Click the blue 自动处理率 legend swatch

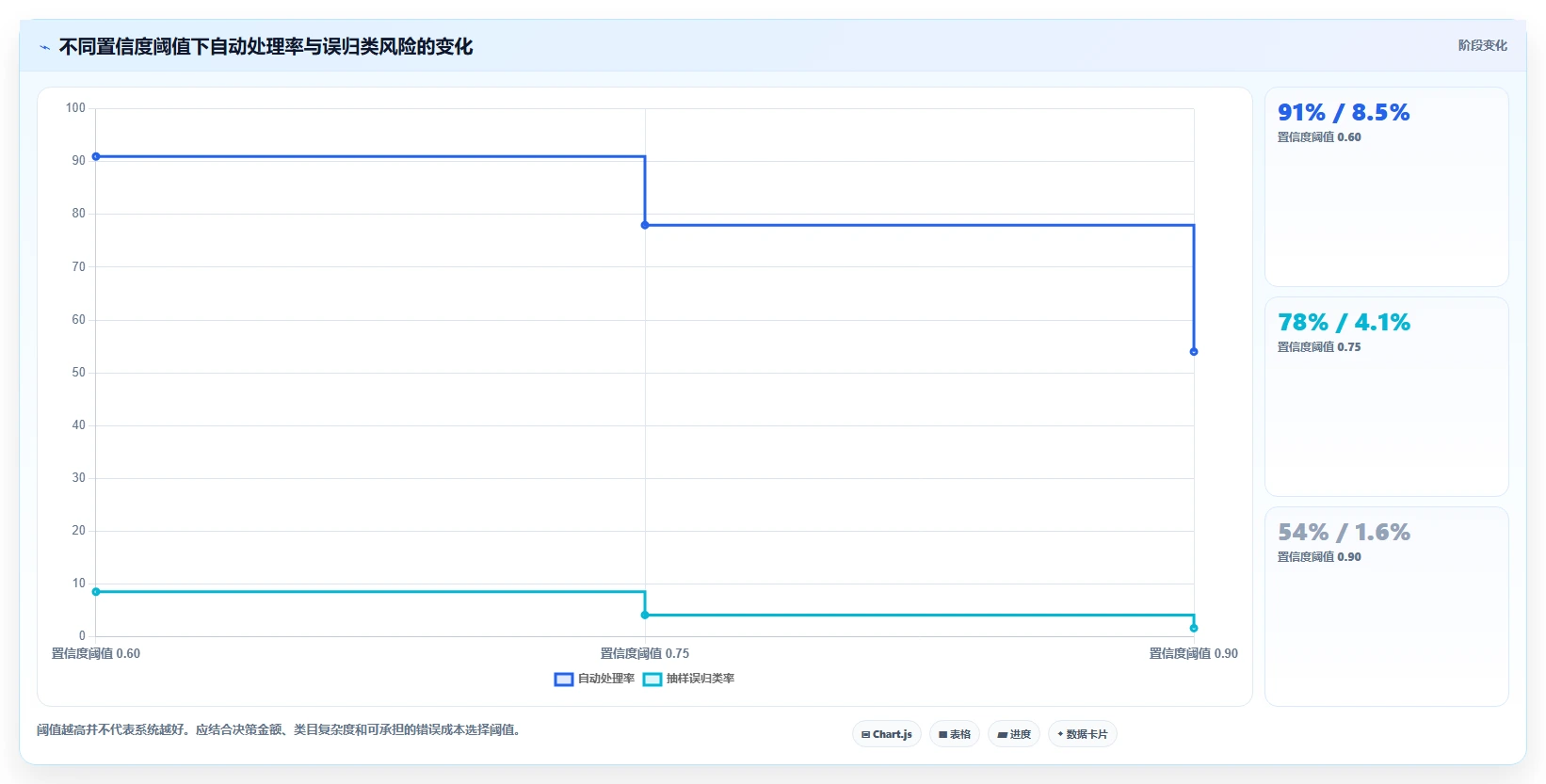(564, 680)
